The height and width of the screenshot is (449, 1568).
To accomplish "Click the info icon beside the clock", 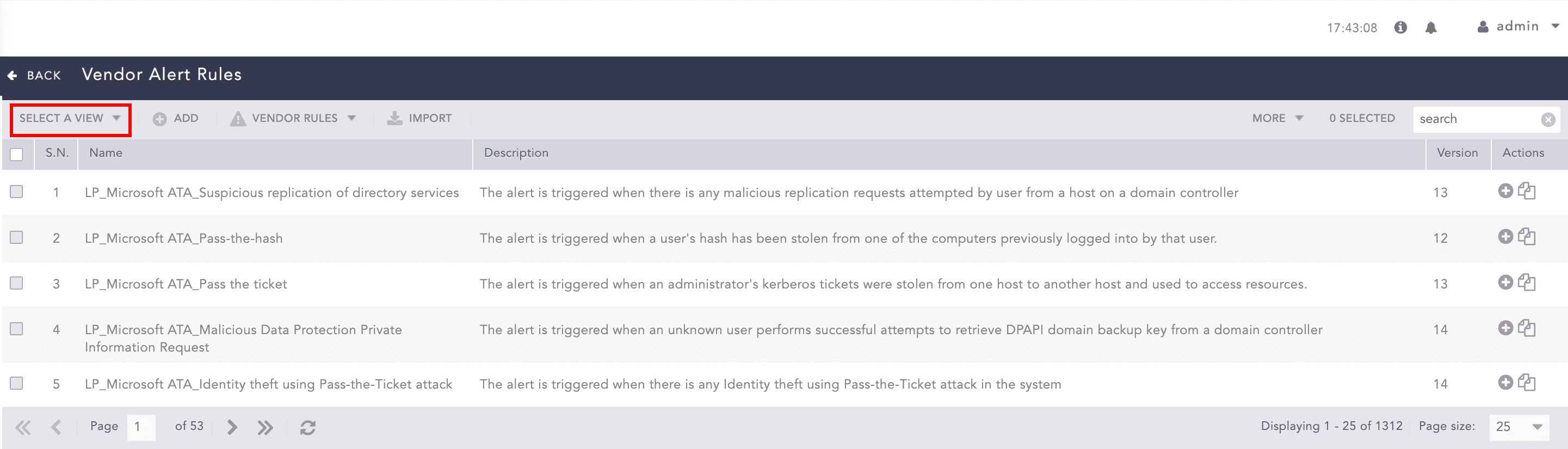I will [1400, 27].
